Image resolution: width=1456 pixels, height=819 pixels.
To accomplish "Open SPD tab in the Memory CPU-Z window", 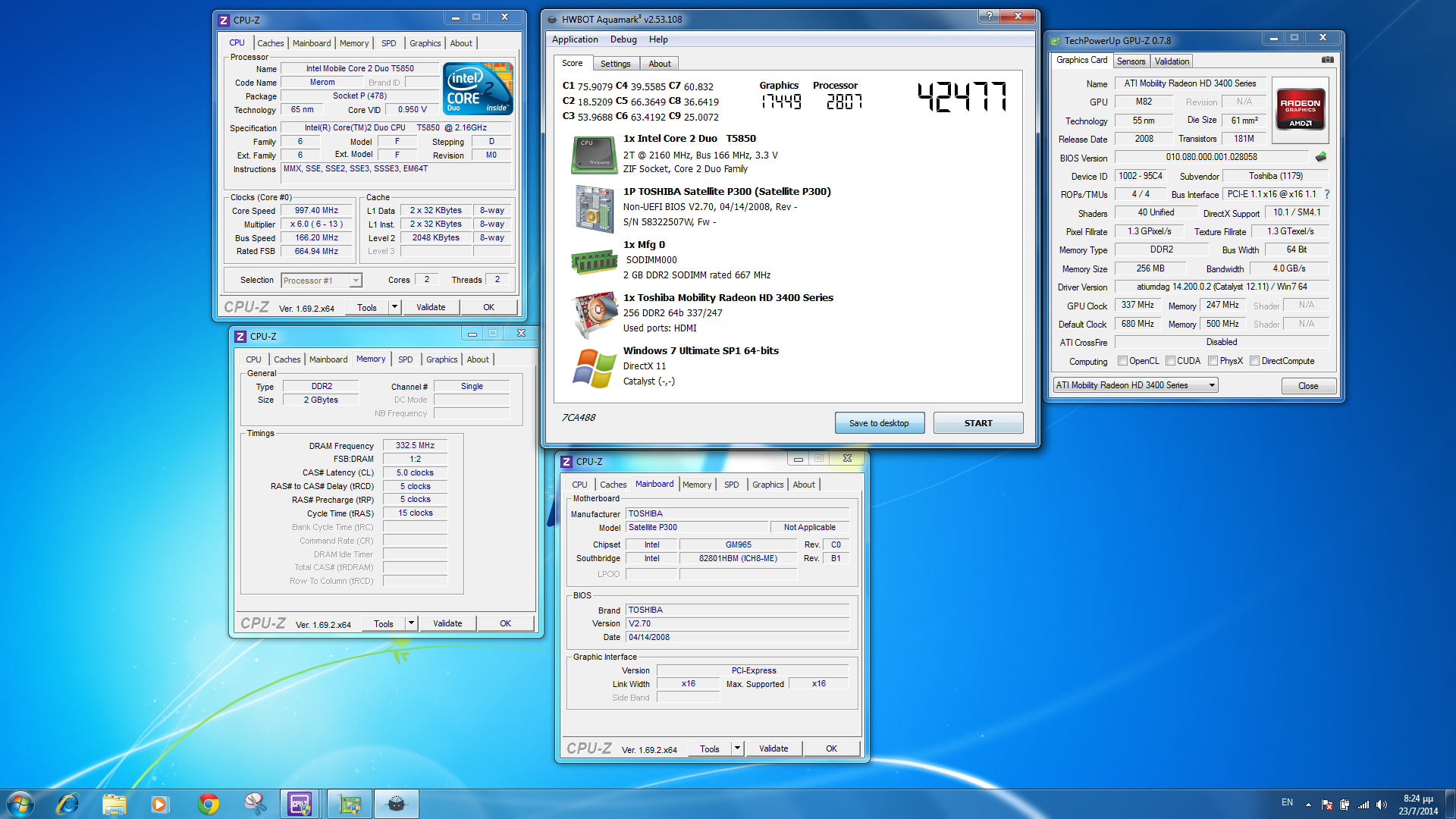I will (406, 359).
